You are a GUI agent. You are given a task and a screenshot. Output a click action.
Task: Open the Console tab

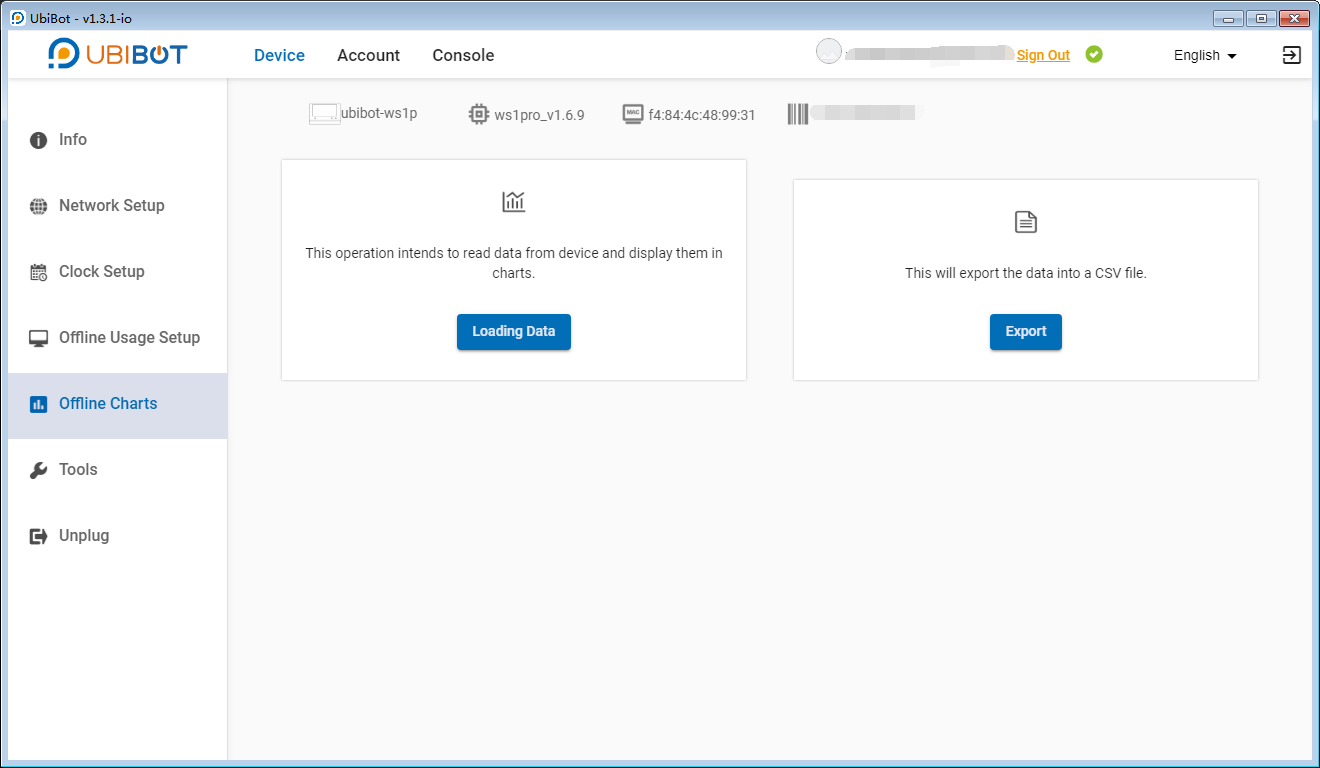point(463,55)
